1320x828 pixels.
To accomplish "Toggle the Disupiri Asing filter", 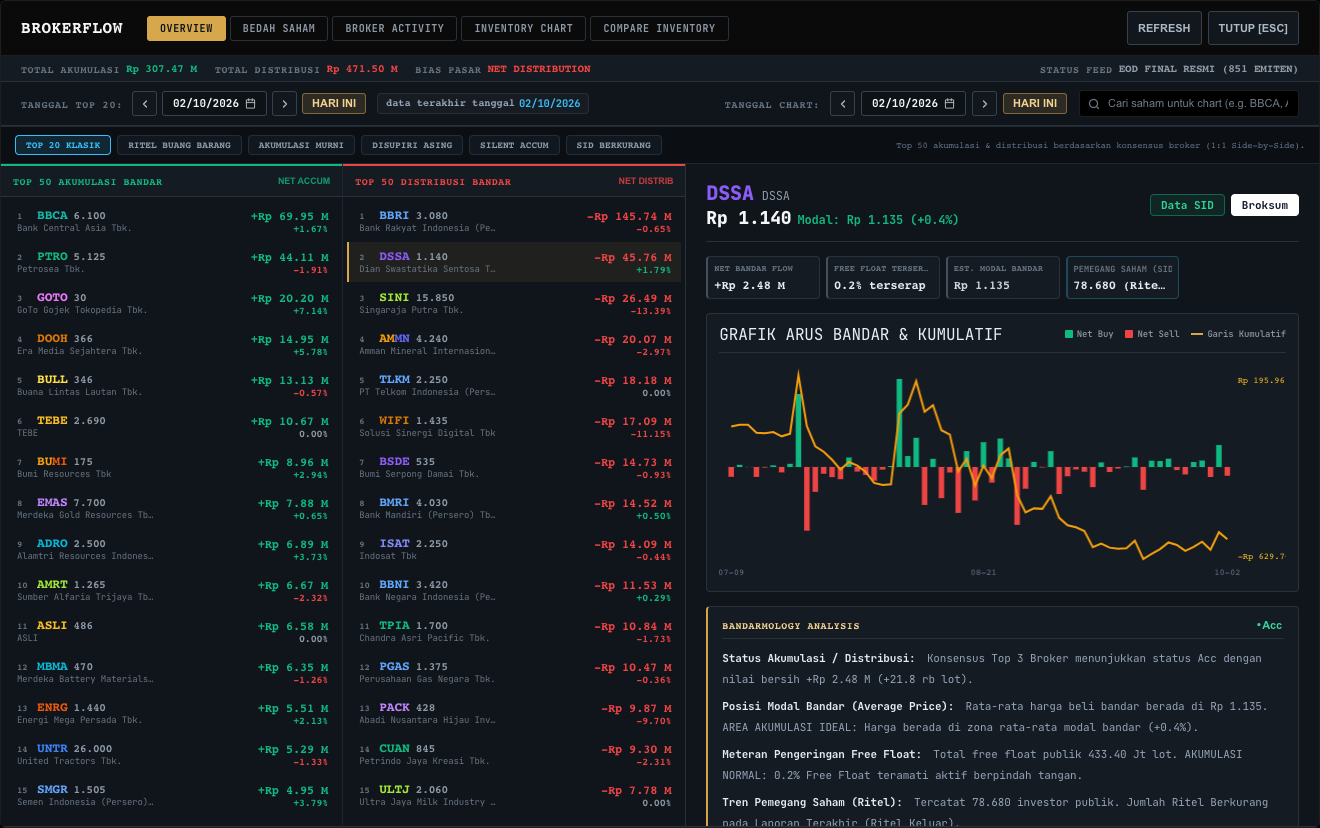I will pos(412,145).
